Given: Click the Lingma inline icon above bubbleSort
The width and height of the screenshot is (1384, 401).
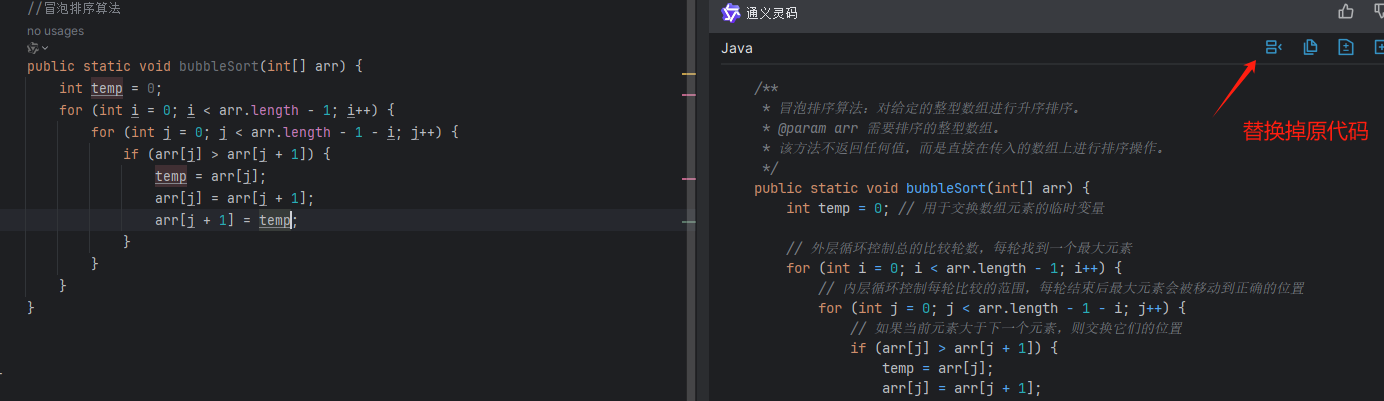Looking at the screenshot, I should tap(33, 47).
